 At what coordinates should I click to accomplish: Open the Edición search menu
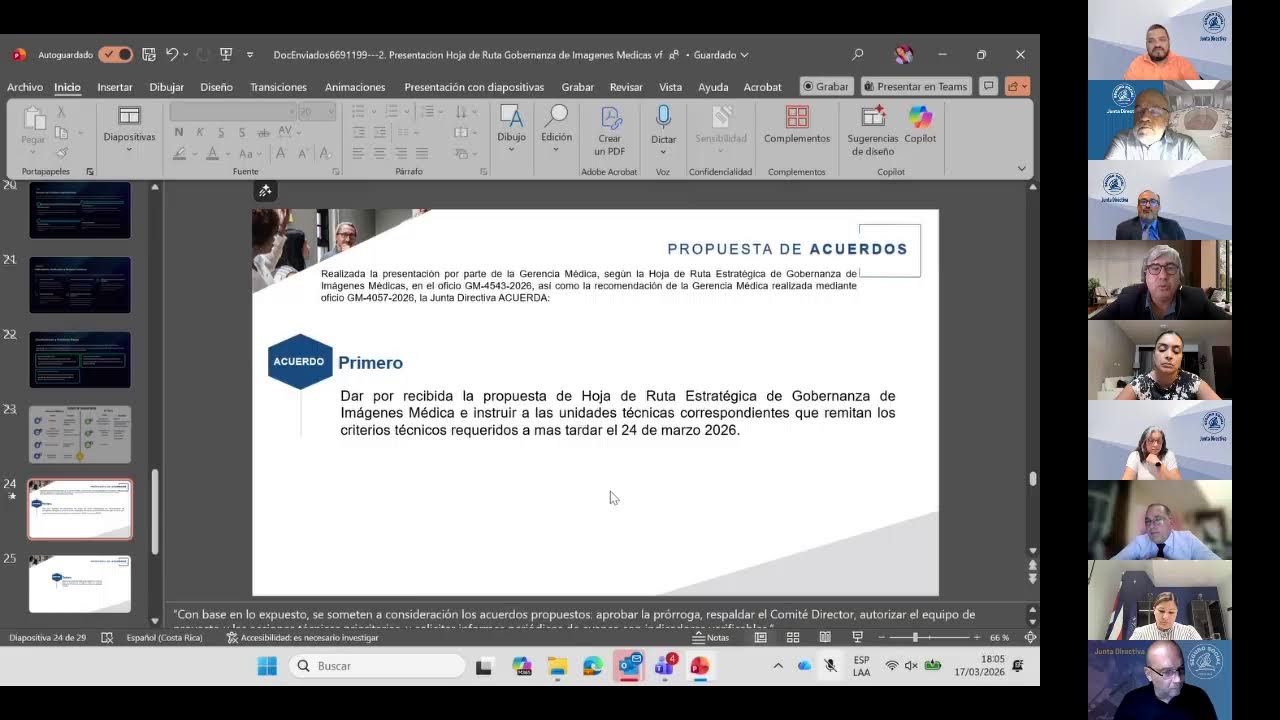557,128
